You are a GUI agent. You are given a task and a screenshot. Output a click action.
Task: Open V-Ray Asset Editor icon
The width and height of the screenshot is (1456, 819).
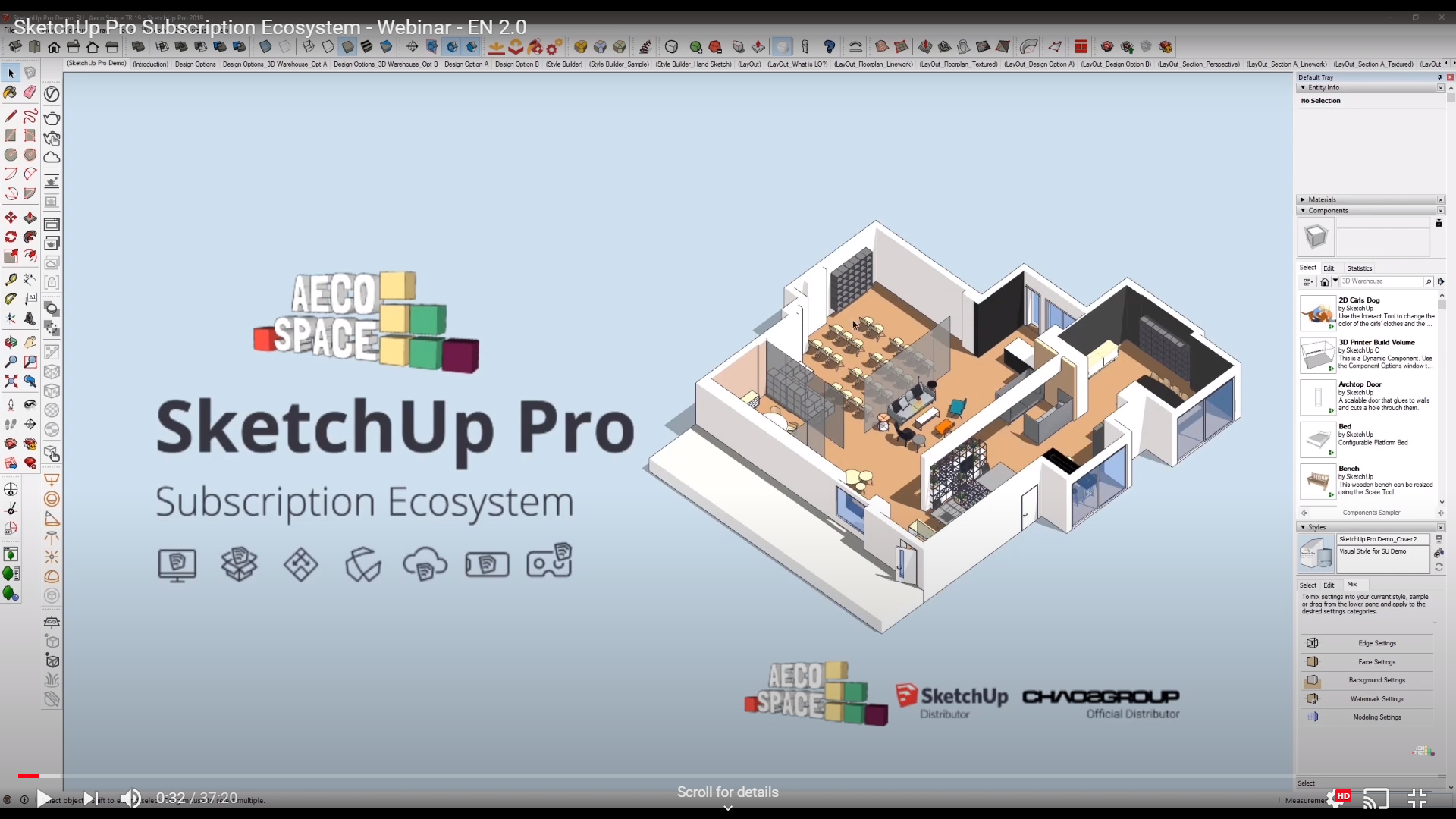tap(52, 93)
